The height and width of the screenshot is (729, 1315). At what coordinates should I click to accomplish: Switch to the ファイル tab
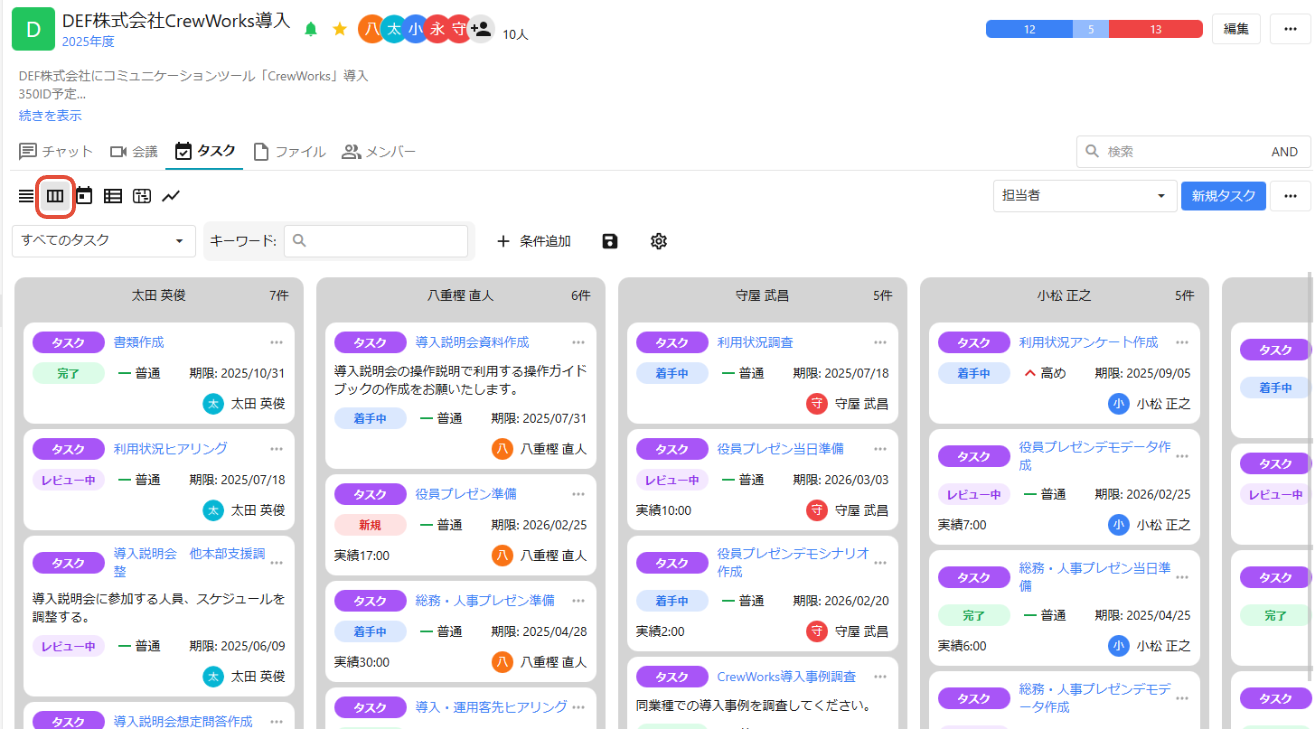[x=289, y=152]
